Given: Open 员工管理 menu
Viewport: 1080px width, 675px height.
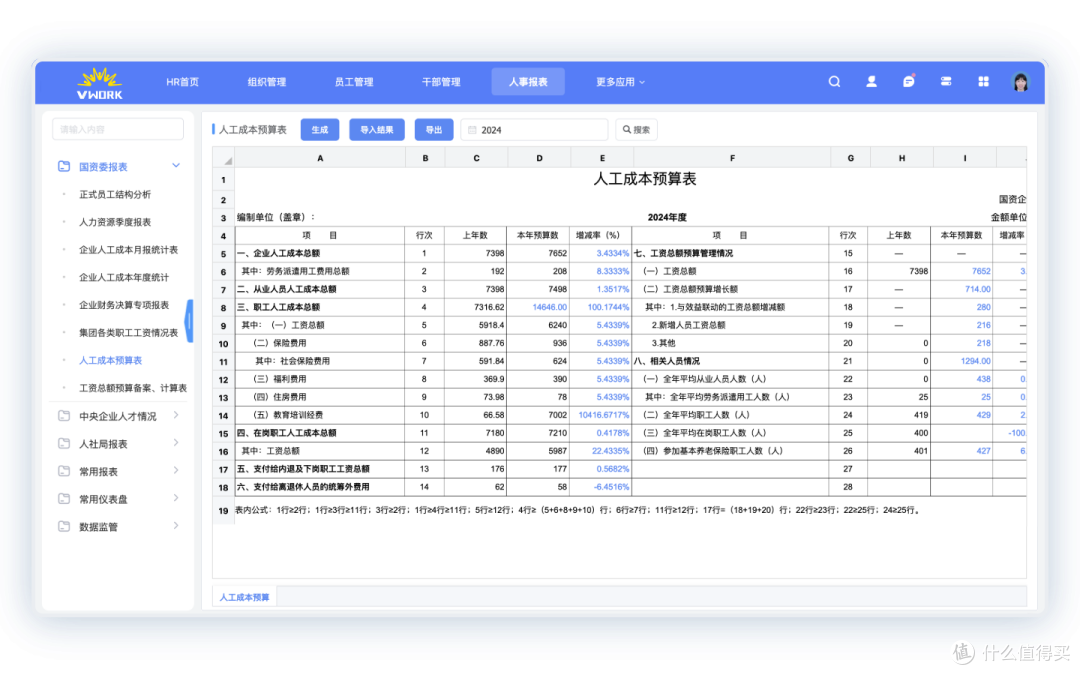Looking at the screenshot, I should [x=353, y=81].
